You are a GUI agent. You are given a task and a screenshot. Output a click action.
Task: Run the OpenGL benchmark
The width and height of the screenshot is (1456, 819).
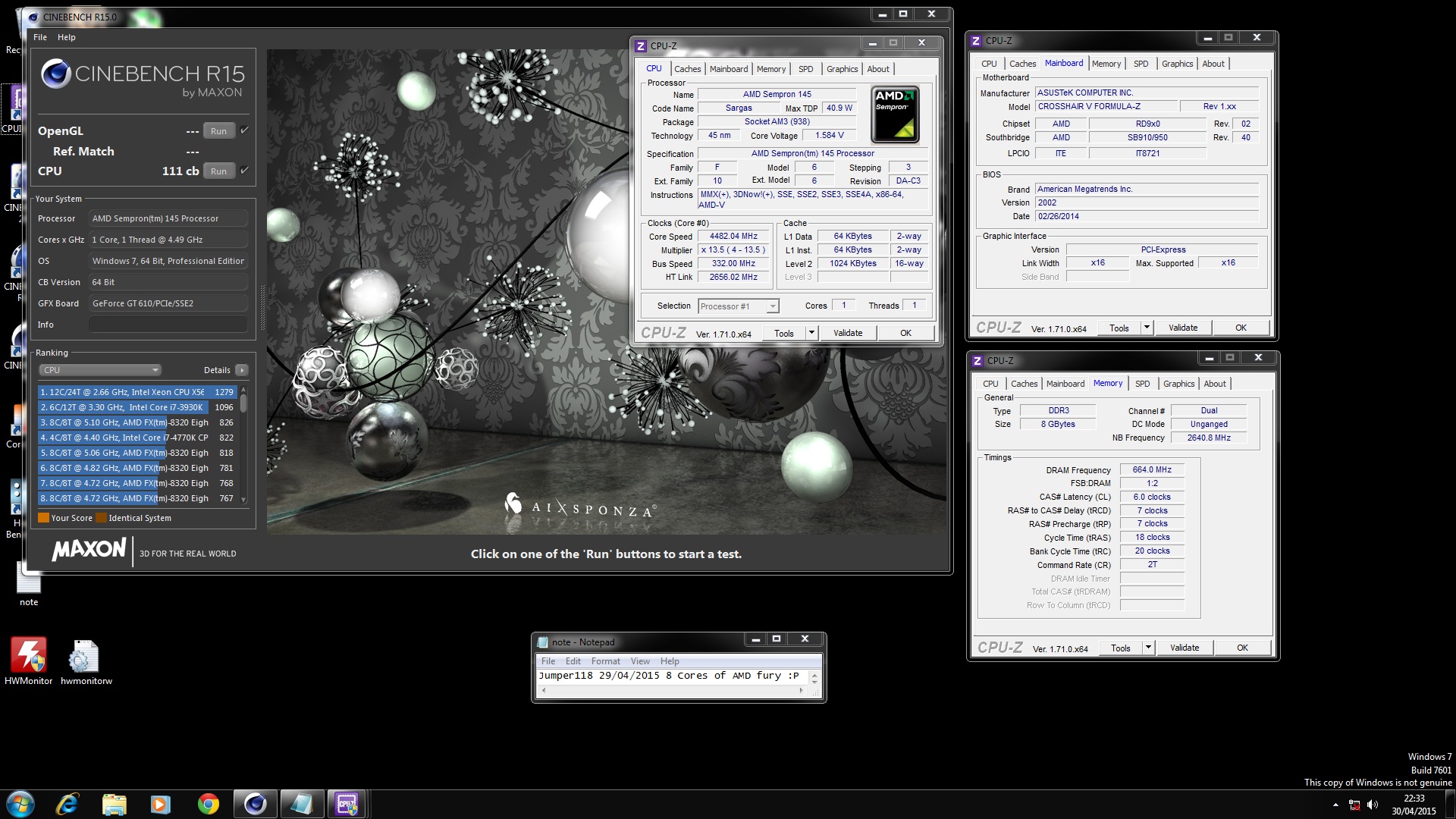(219, 131)
